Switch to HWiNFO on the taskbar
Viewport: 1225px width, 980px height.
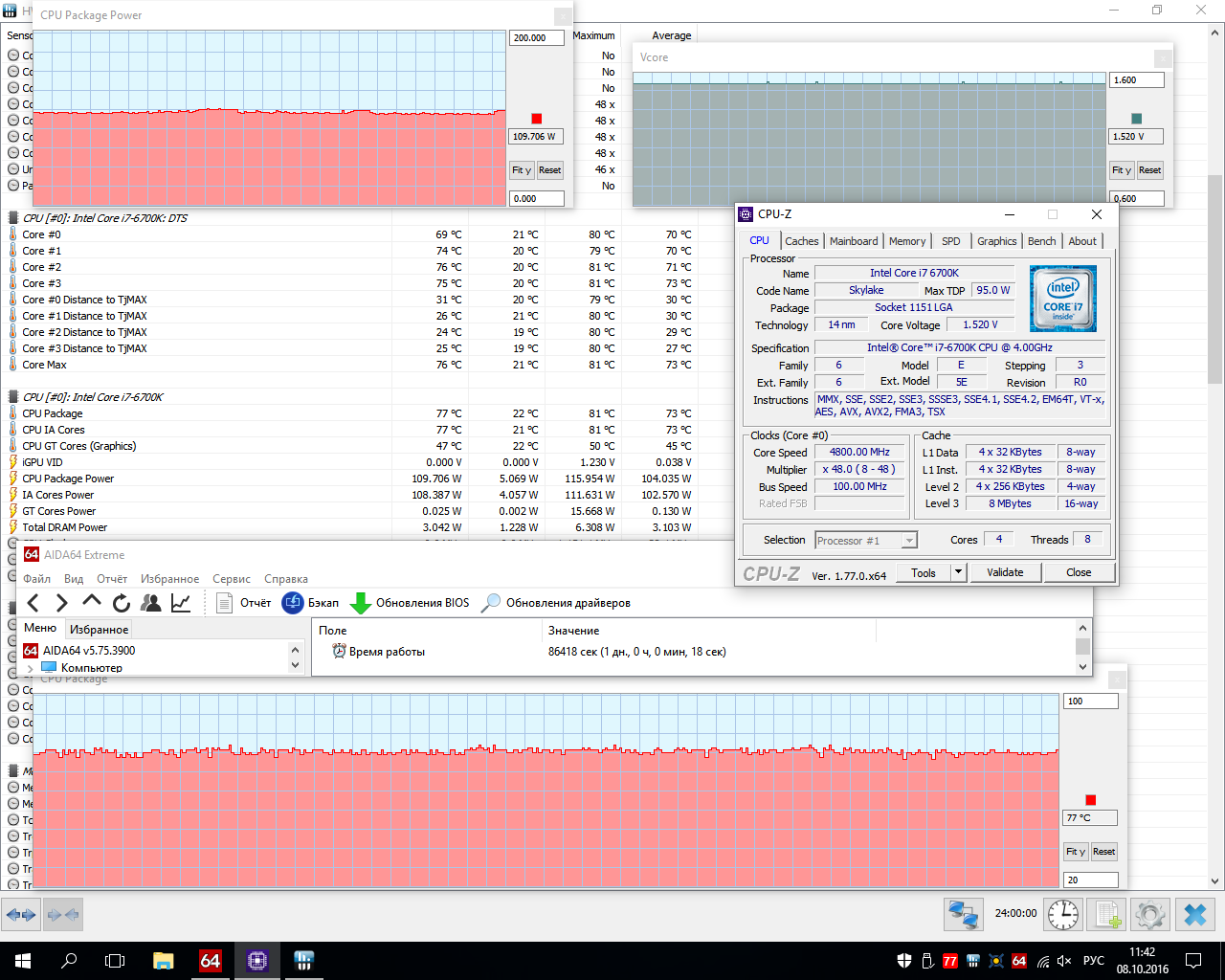click(304, 961)
